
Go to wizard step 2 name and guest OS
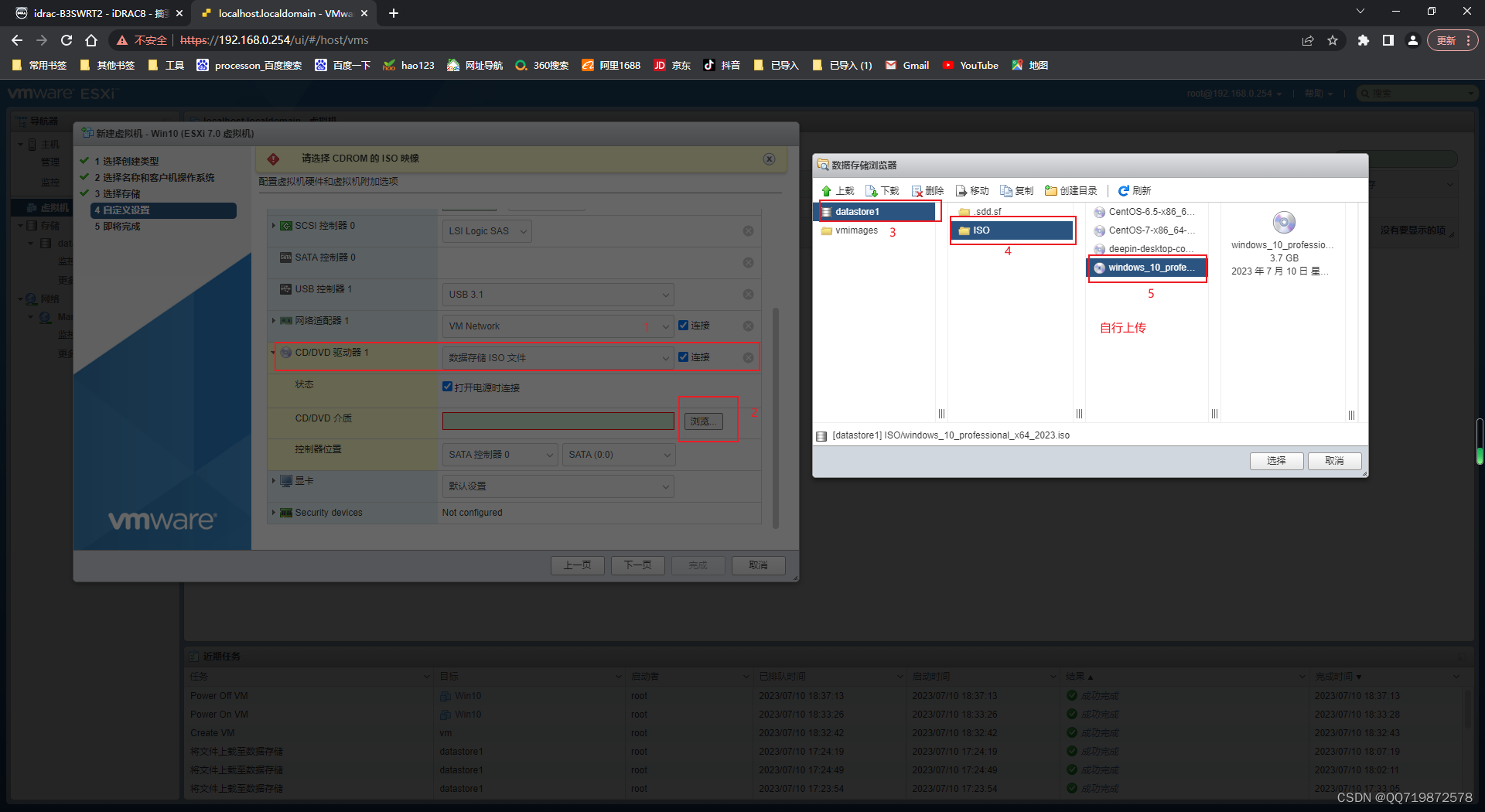[x=154, y=177]
